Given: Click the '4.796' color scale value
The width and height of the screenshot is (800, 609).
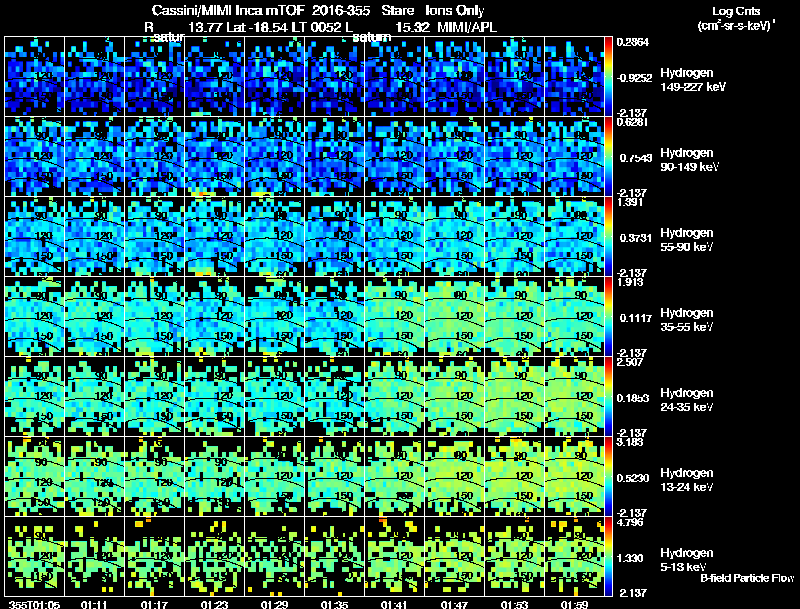Looking at the screenshot, I should coord(630,522).
